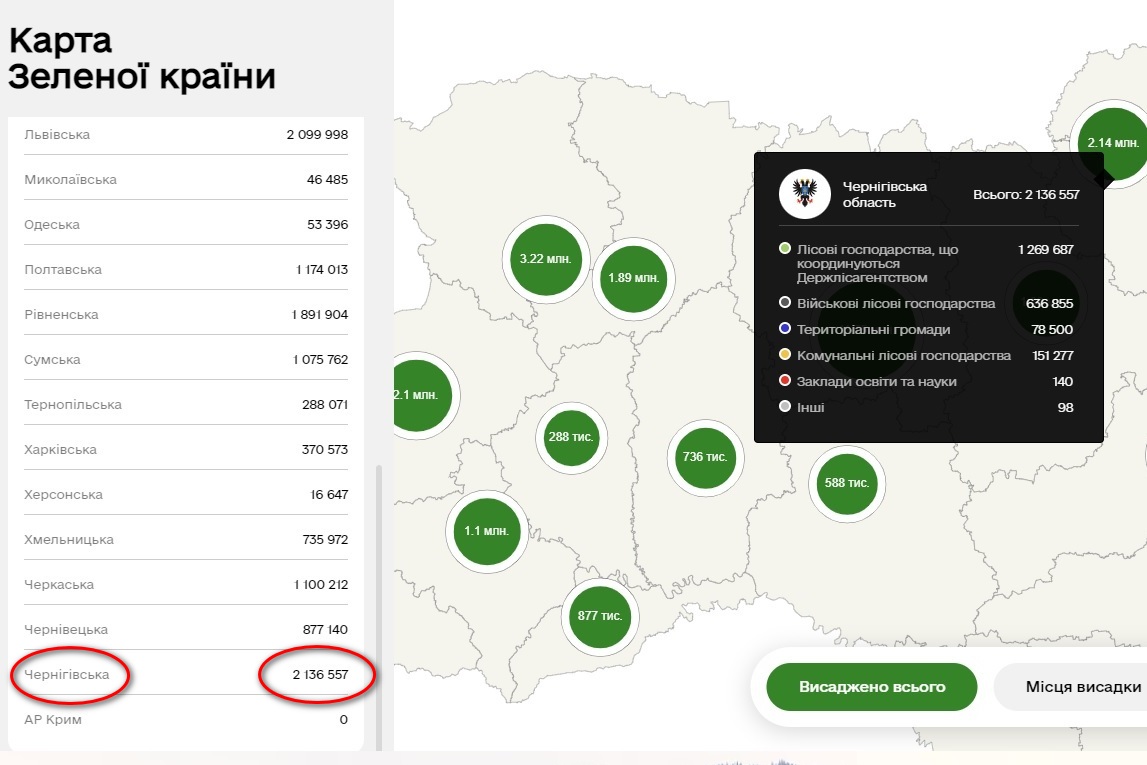Click the 877 тис. map bubble
Screen dimensions: 1147x765
(600, 616)
